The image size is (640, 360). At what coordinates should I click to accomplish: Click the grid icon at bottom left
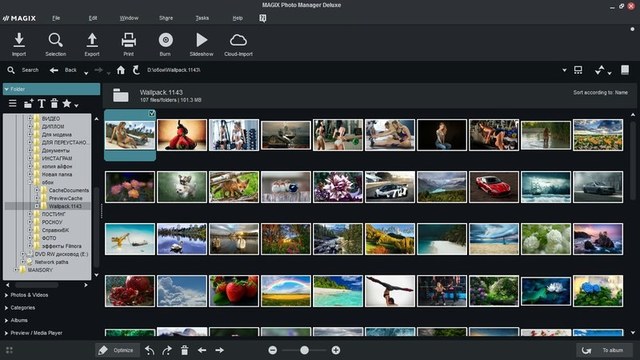[x=9, y=350]
